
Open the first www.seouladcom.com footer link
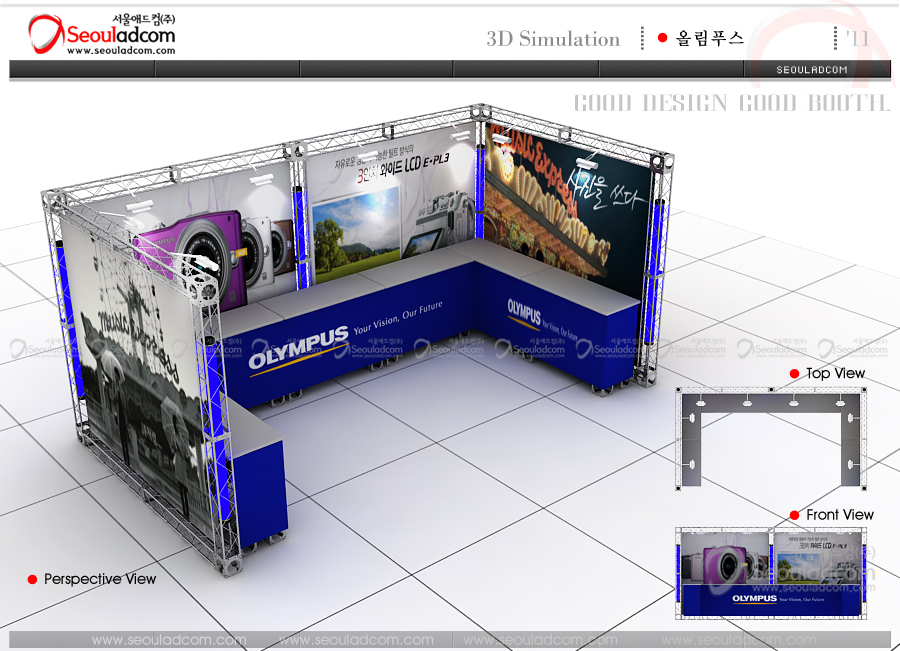pos(168,640)
